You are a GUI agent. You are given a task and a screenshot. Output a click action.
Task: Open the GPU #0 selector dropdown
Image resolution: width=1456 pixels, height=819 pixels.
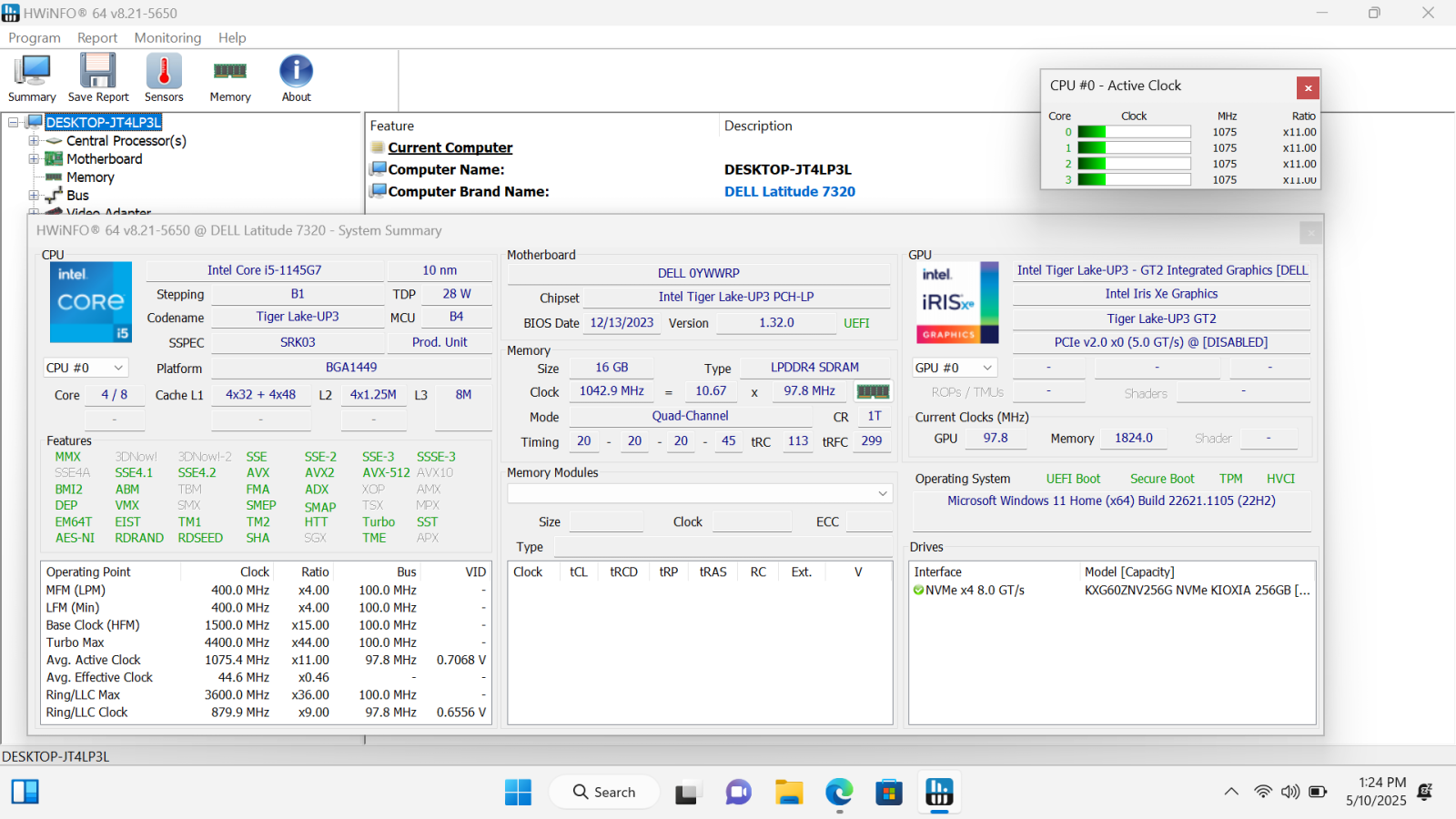coord(955,368)
